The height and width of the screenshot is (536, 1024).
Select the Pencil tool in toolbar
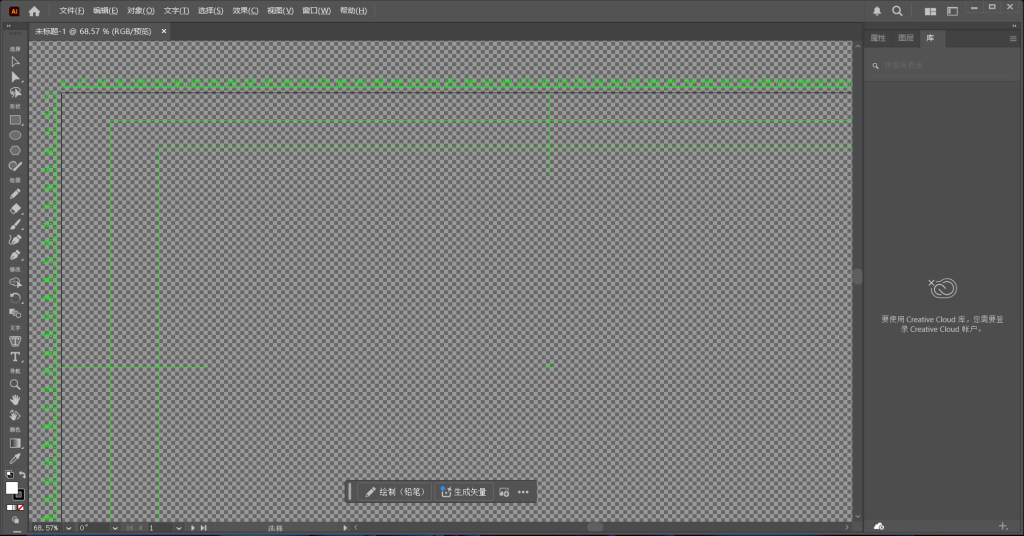(x=15, y=194)
